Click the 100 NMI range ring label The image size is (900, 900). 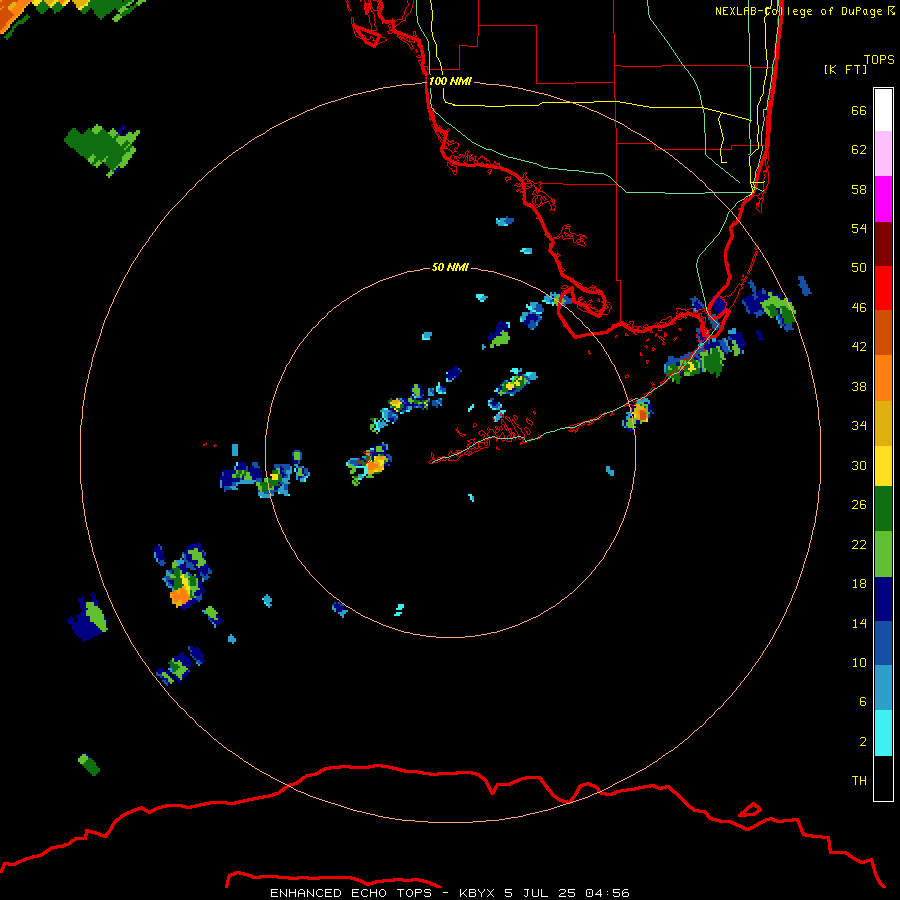(450, 82)
